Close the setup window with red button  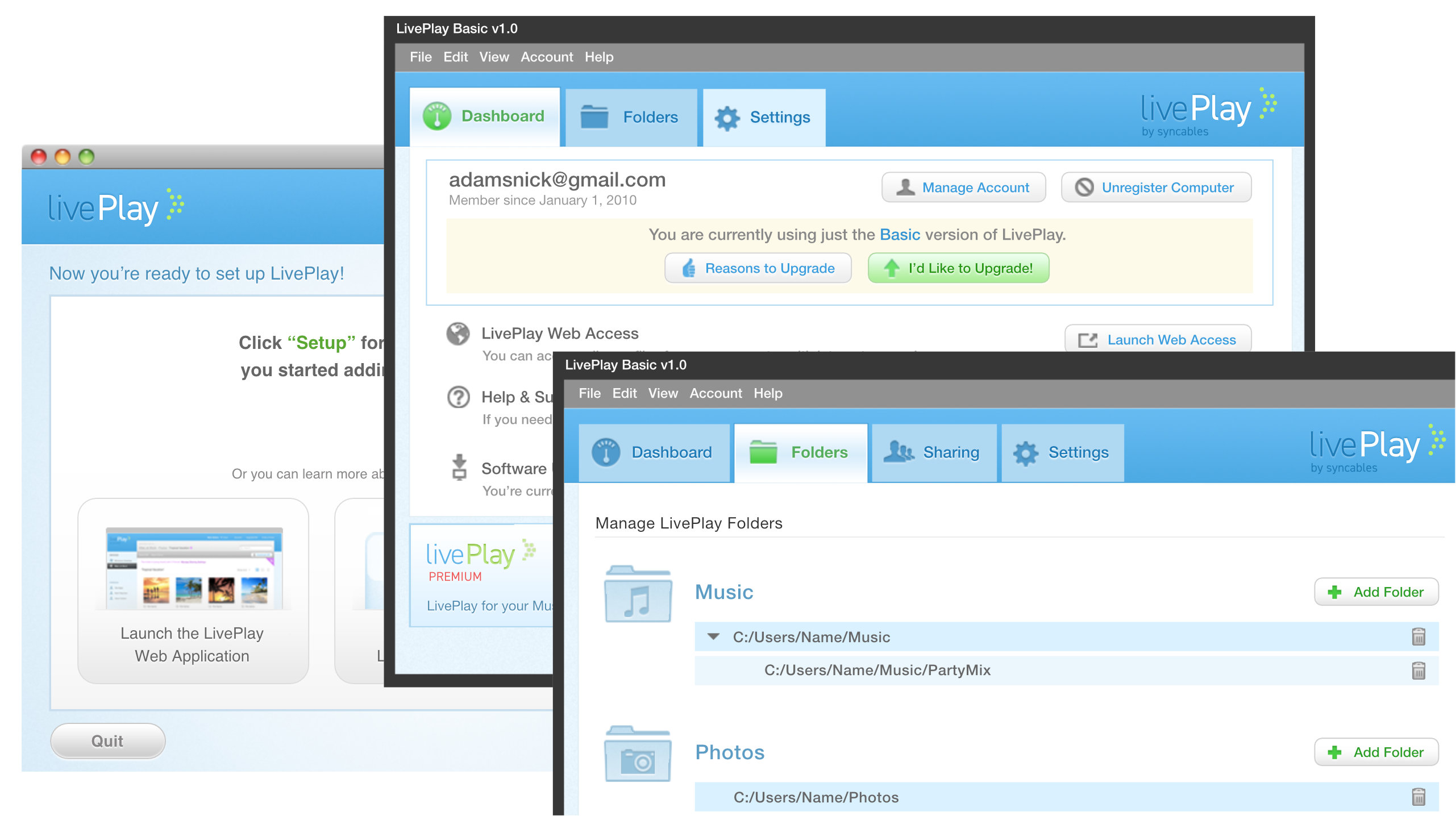click(39, 157)
